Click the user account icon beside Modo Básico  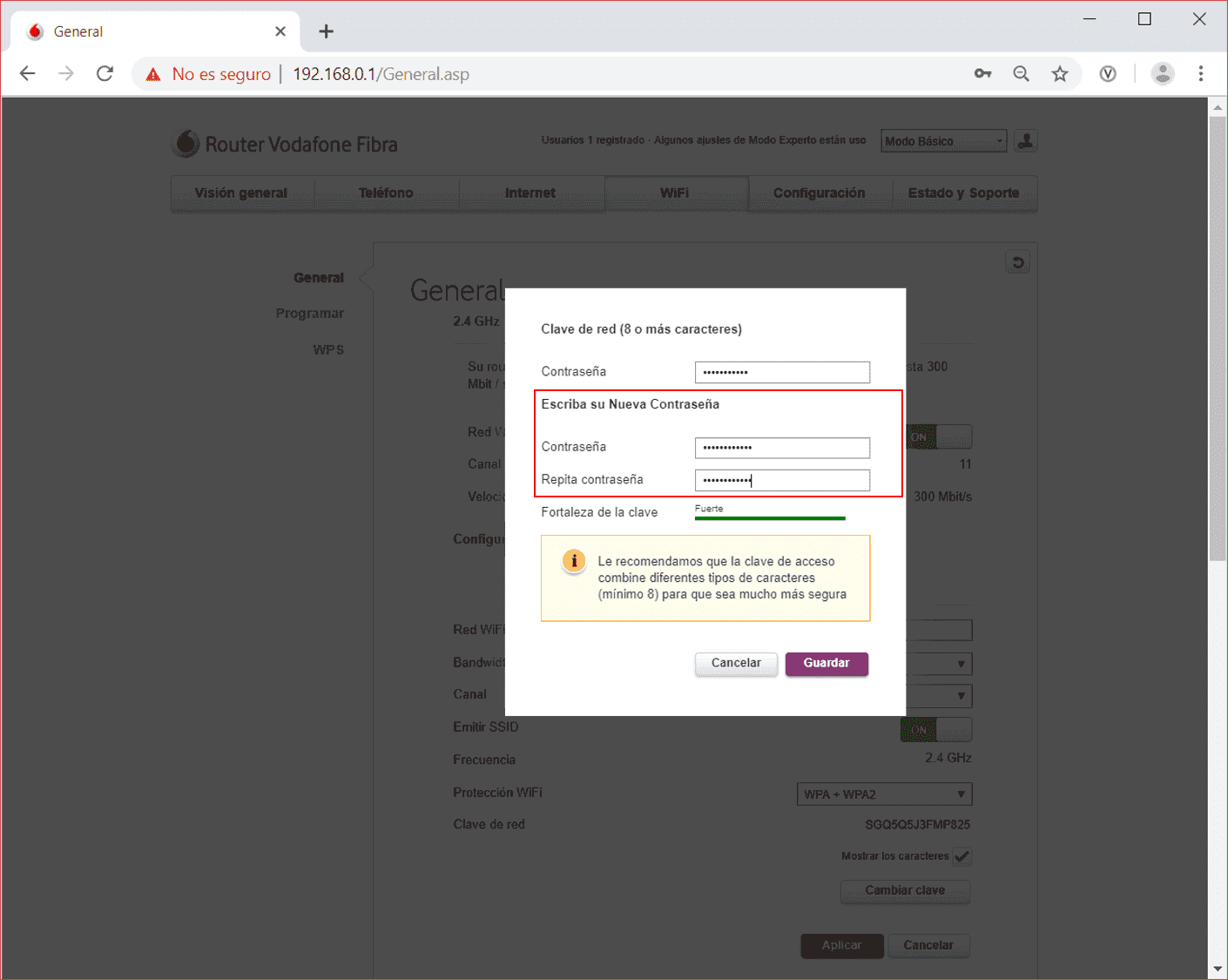(x=1025, y=141)
